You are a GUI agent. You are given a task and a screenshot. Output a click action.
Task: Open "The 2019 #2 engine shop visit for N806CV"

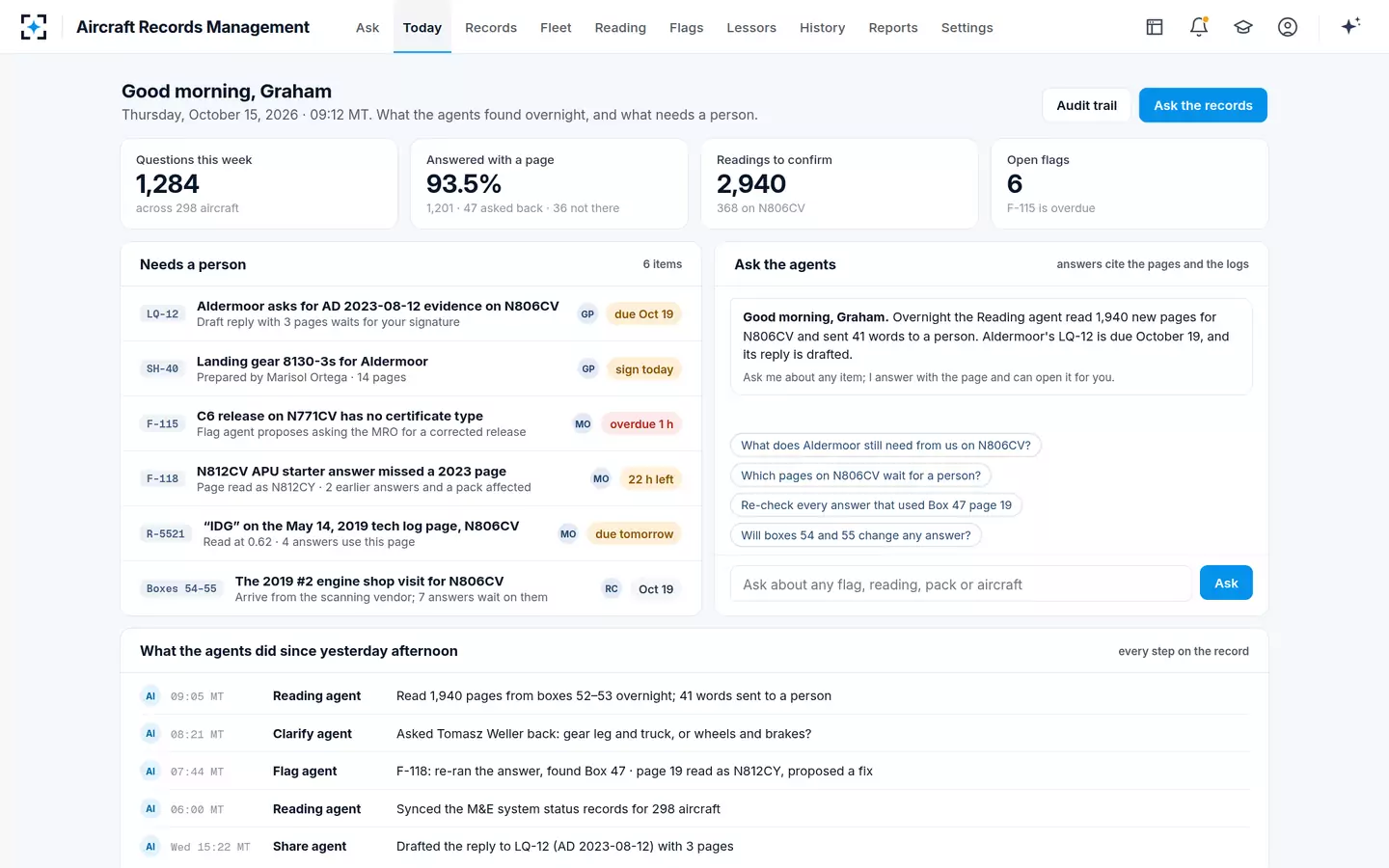click(x=411, y=589)
